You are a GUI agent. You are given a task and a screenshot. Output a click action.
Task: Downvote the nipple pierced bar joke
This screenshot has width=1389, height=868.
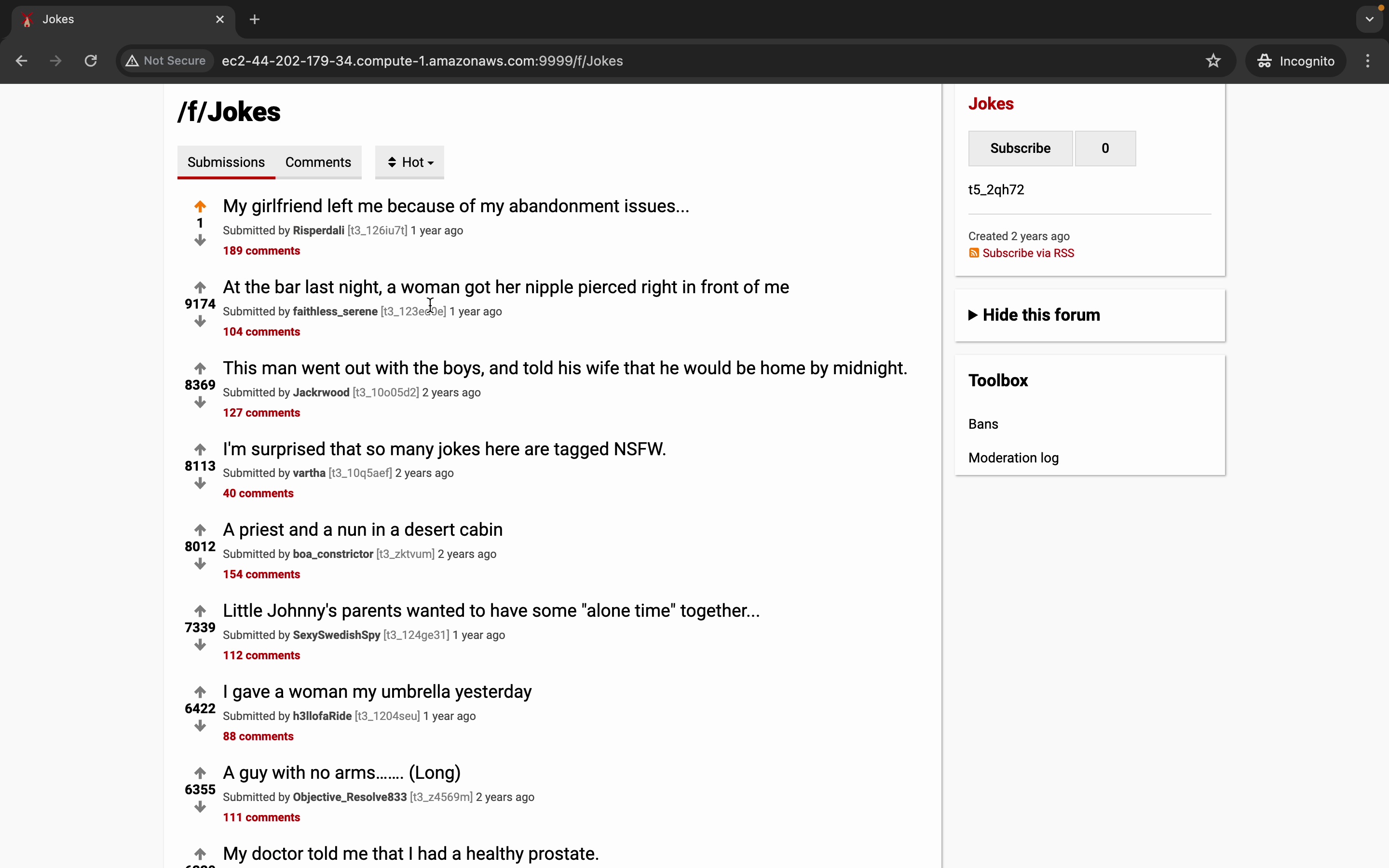(x=200, y=322)
